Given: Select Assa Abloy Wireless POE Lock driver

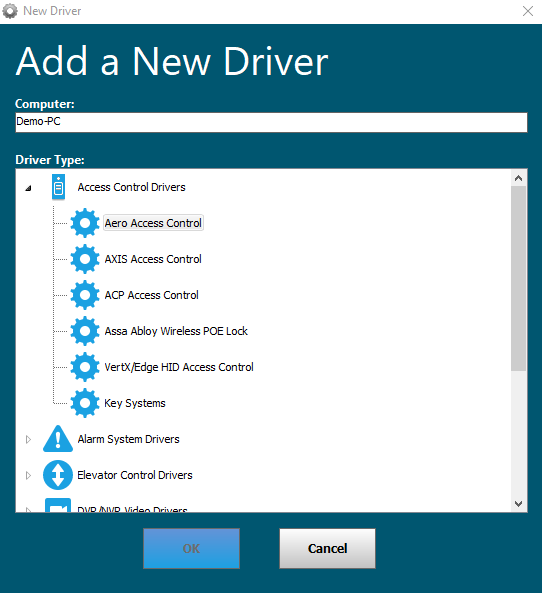Looking at the screenshot, I should 176,331.
